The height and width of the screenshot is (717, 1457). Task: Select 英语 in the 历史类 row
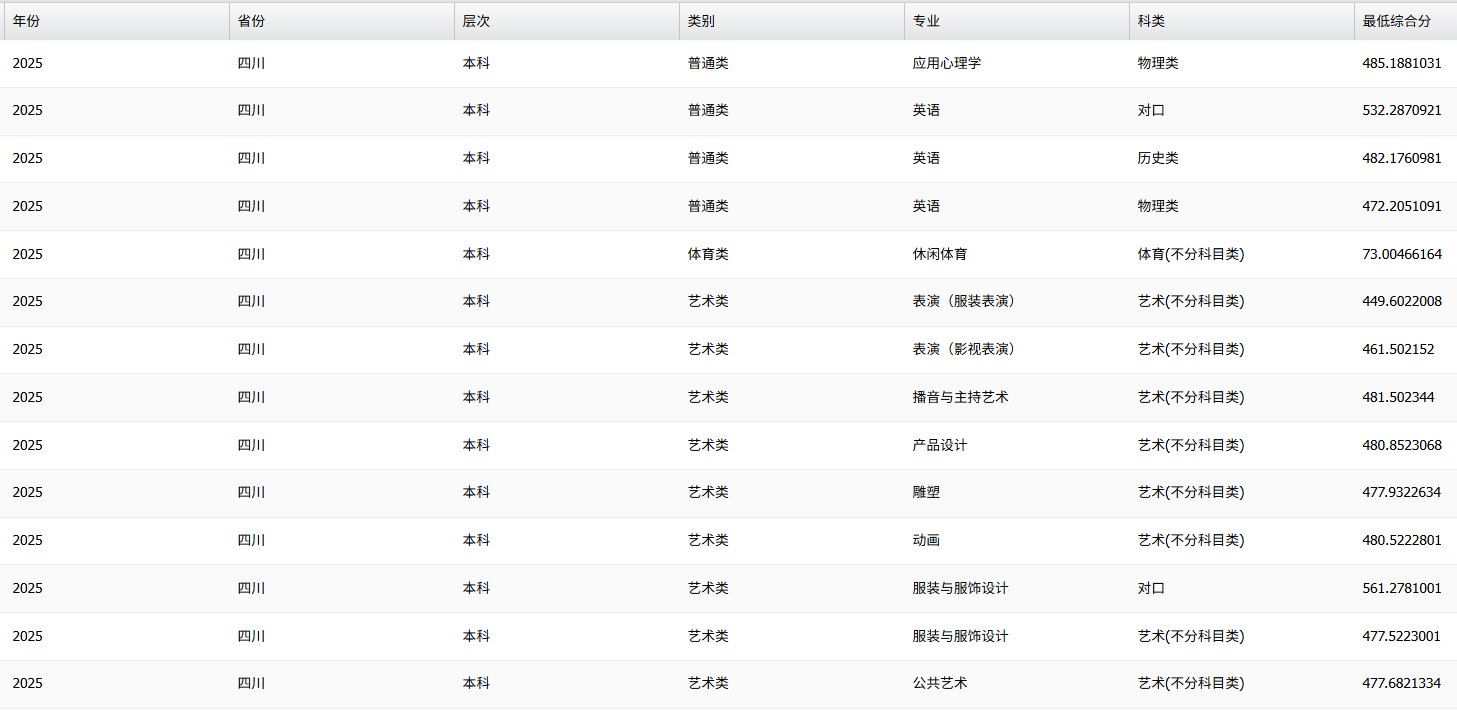click(926, 158)
